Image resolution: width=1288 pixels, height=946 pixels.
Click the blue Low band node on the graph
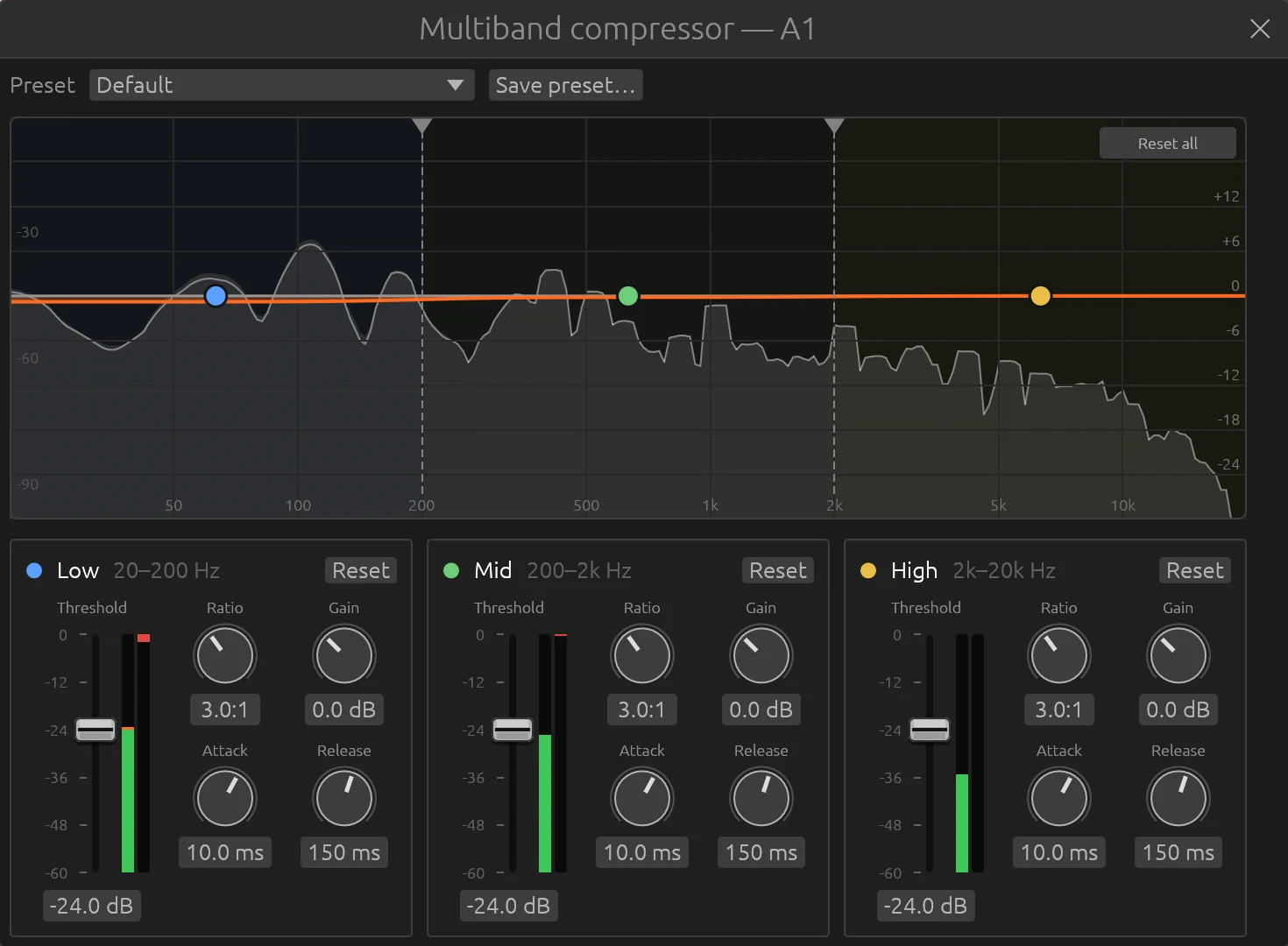pyautogui.click(x=216, y=296)
